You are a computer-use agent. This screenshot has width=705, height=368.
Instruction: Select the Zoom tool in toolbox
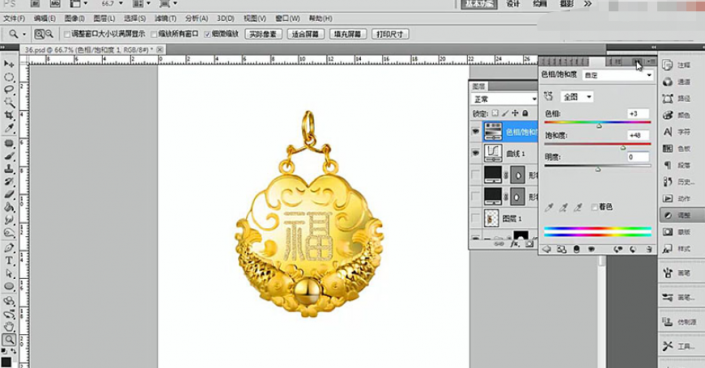[x=9, y=340]
